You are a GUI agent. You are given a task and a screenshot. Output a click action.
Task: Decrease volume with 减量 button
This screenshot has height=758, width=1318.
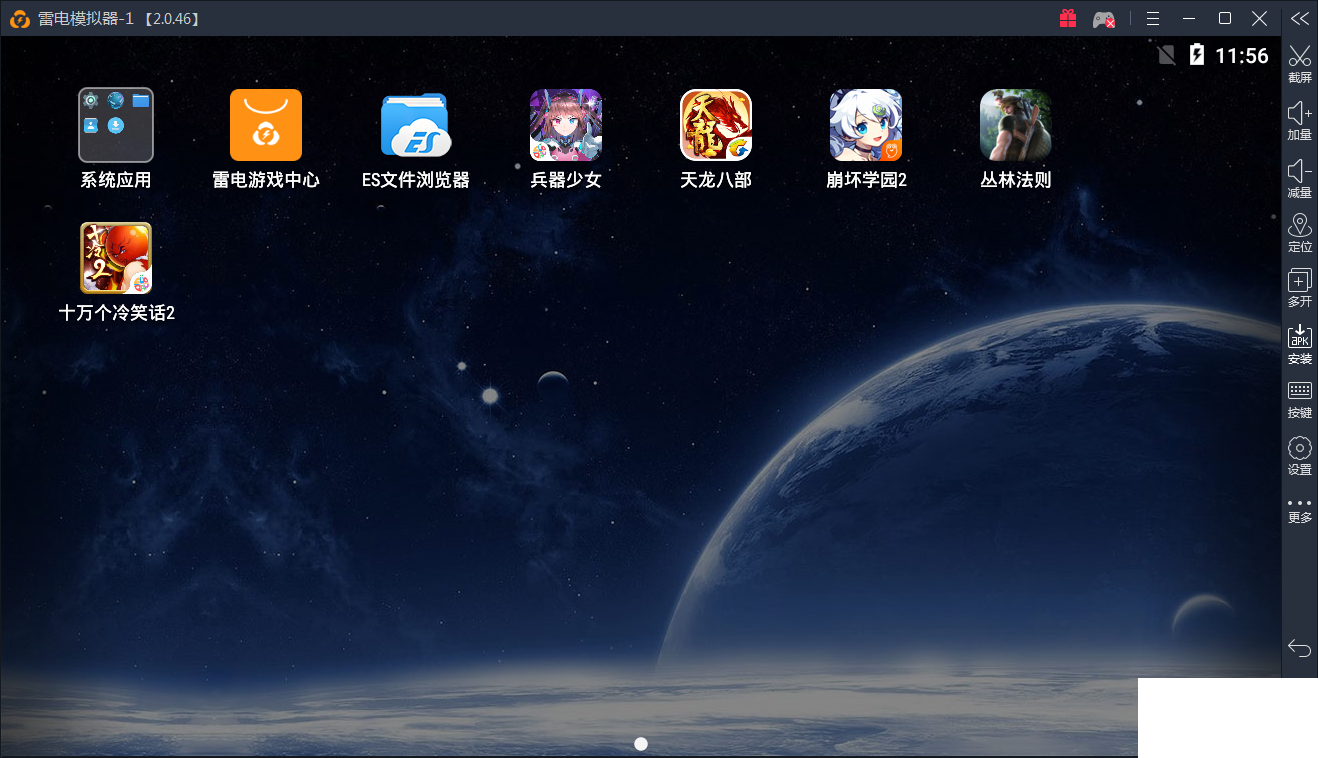click(1300, 178)
